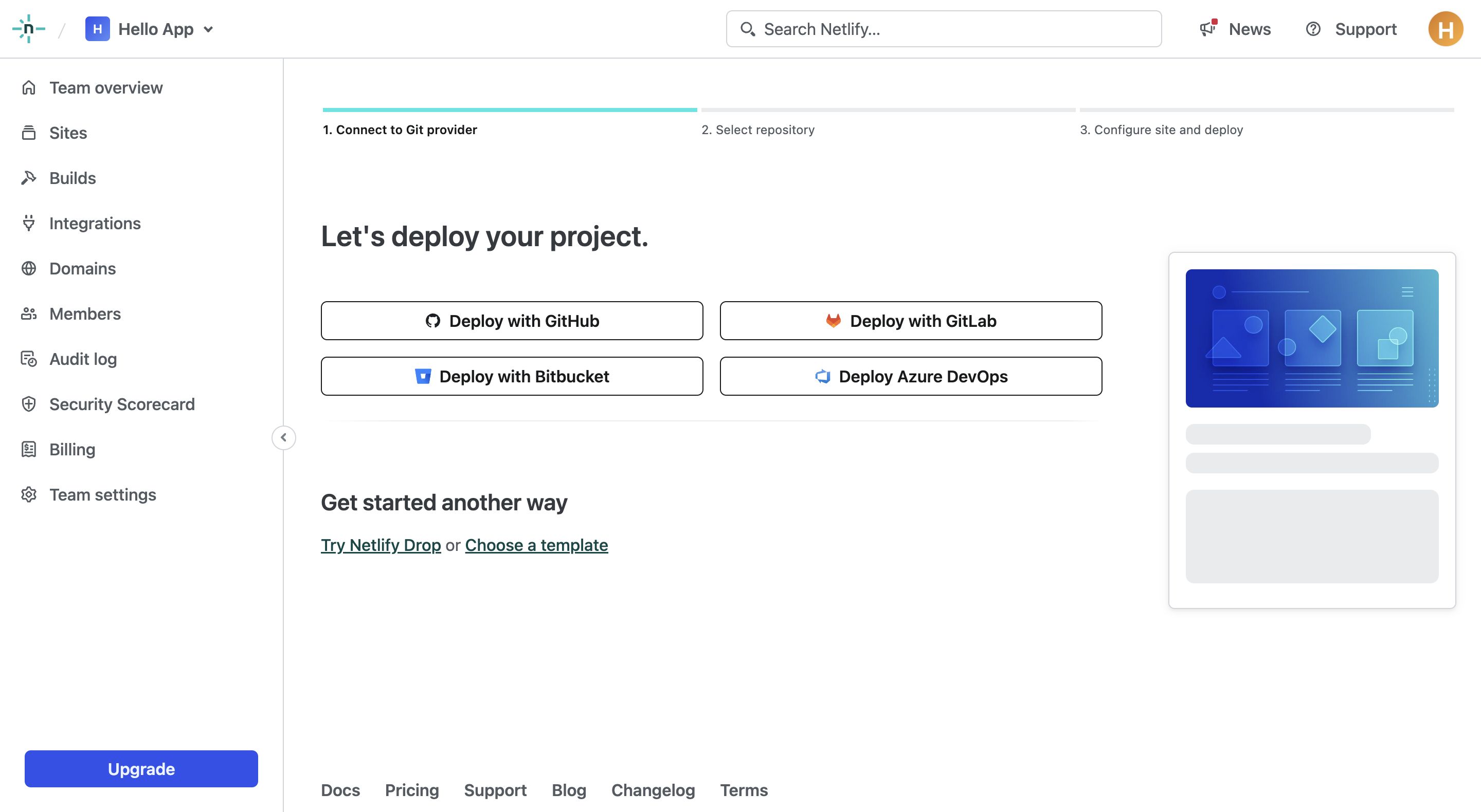Click the Hello App team avatar badge

click(x=97, y=29)
